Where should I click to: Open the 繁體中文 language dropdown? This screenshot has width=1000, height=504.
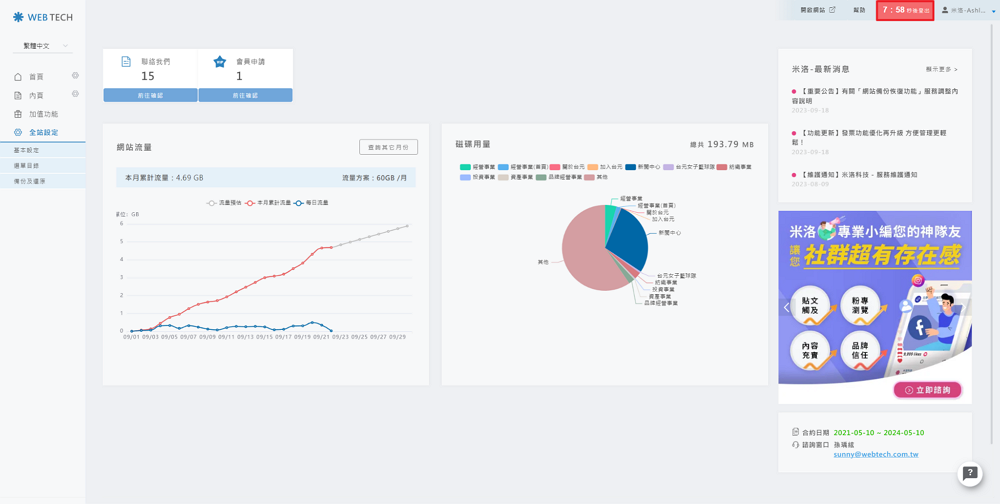tap(42, 46)
